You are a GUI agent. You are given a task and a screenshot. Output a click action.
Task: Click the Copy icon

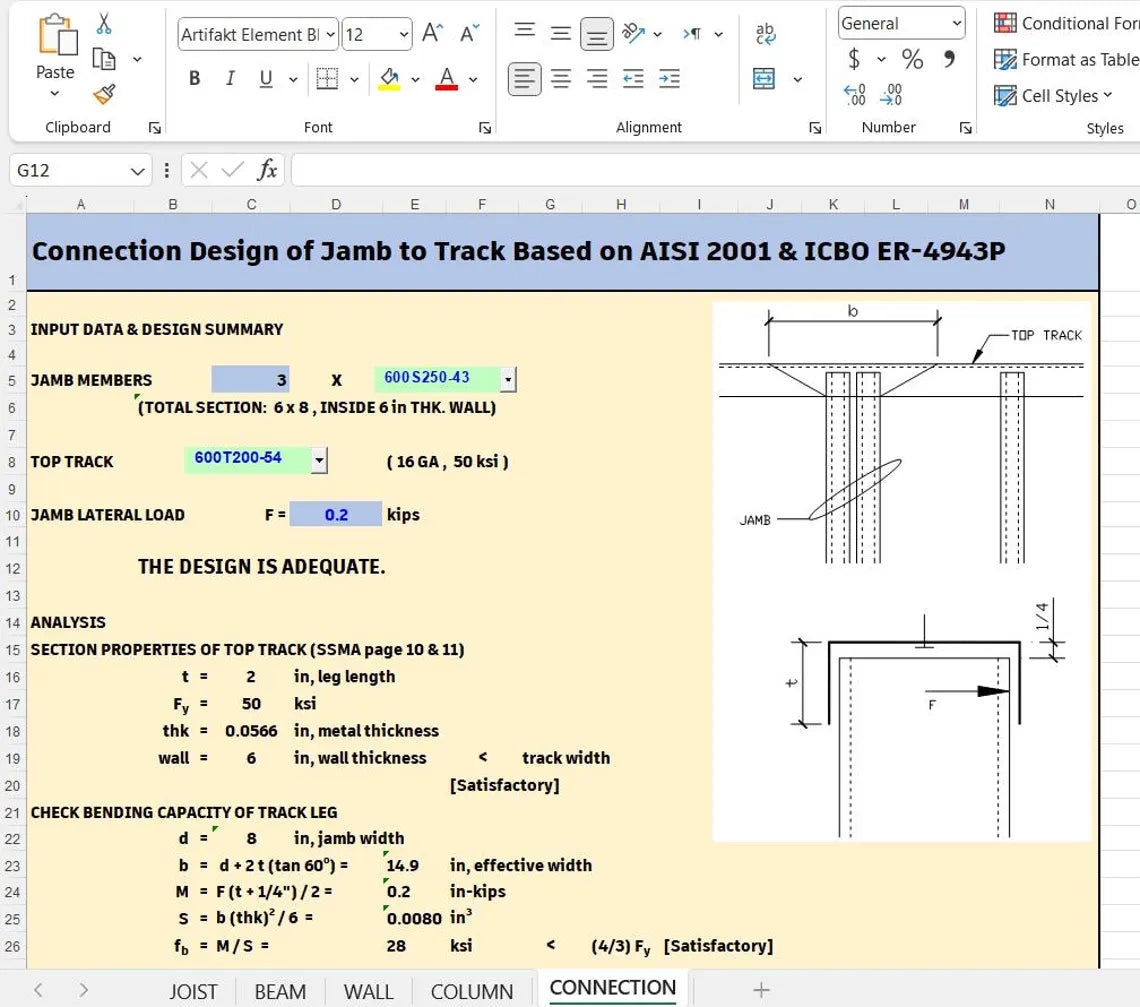(104, 59)
